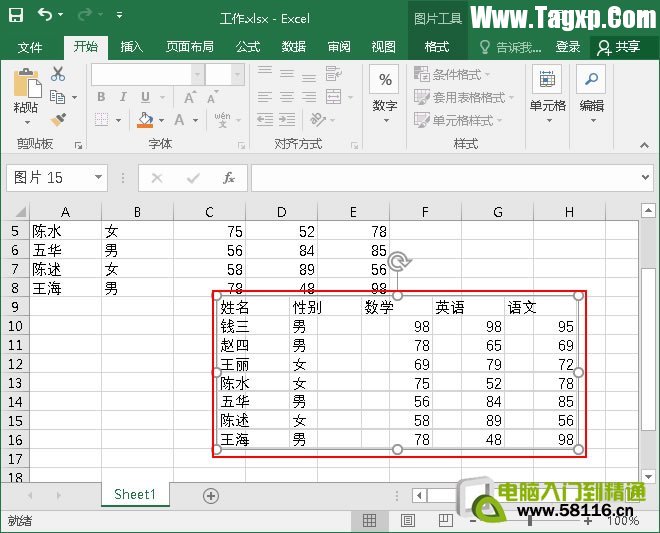Screen dimensions: 660x533
Task: Click the 共享 share button
Action: tap(620, 47)
